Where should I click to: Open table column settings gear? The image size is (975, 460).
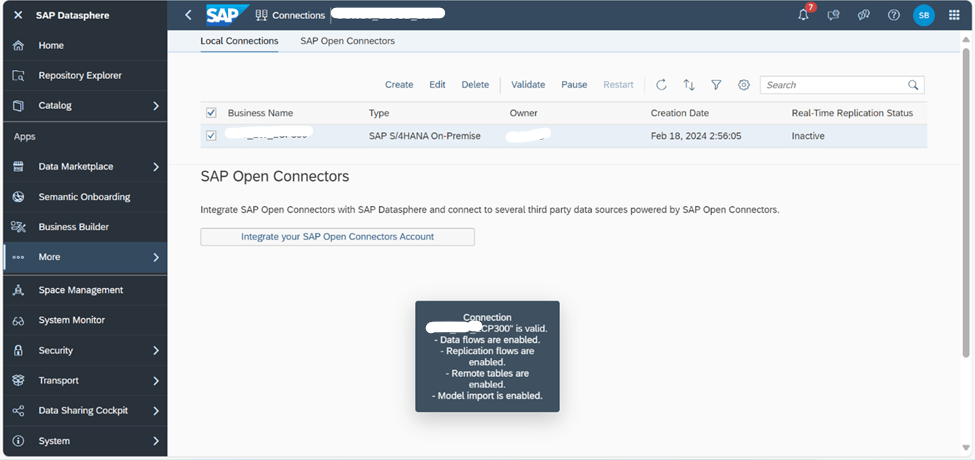pyautogui.click(x=744, y=85)
